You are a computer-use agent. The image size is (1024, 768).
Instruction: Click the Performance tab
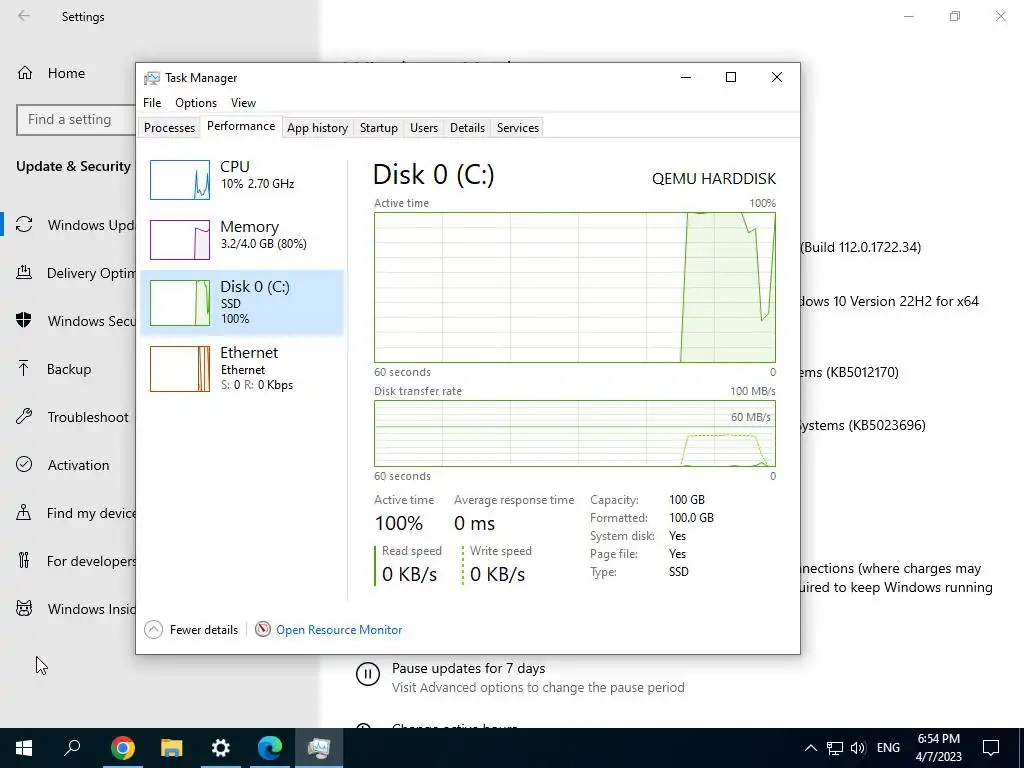[x=241, y=126]
